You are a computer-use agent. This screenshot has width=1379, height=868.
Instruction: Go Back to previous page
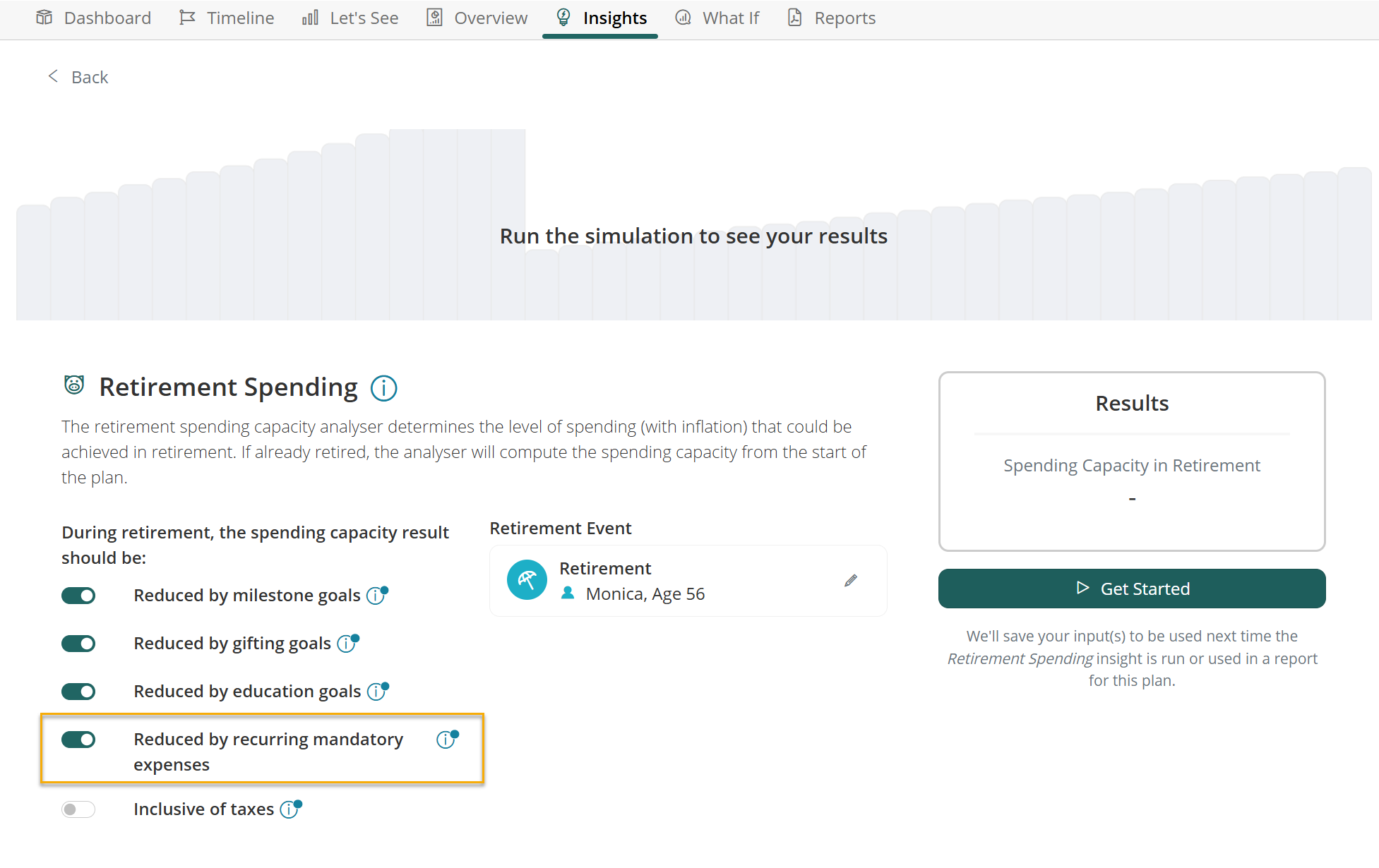click(78, 77)
